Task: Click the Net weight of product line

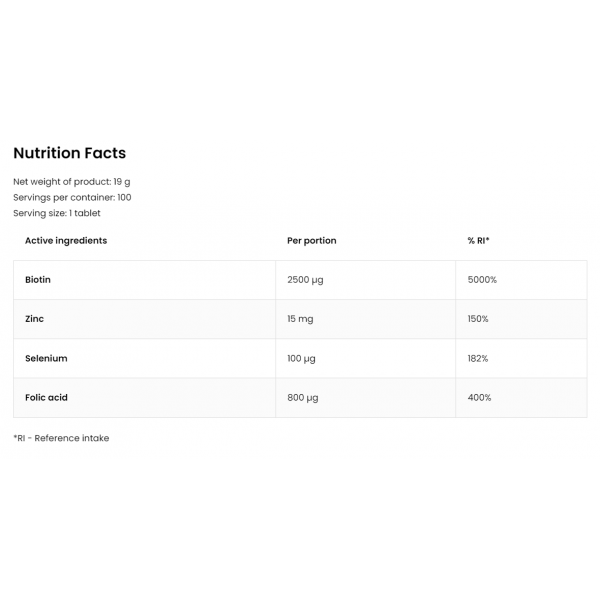Action: 72,182
